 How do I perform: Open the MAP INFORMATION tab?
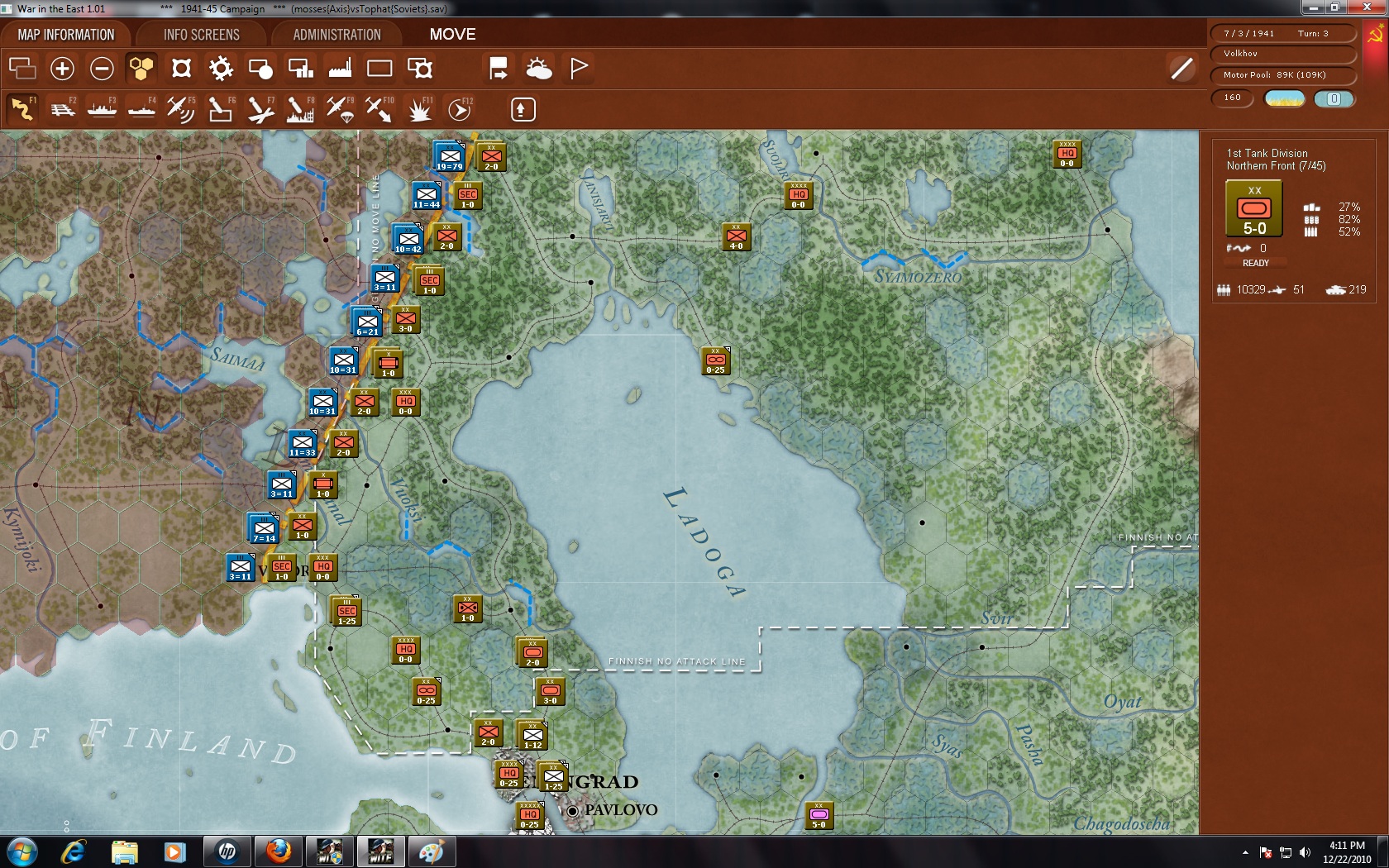coord(66,35)
